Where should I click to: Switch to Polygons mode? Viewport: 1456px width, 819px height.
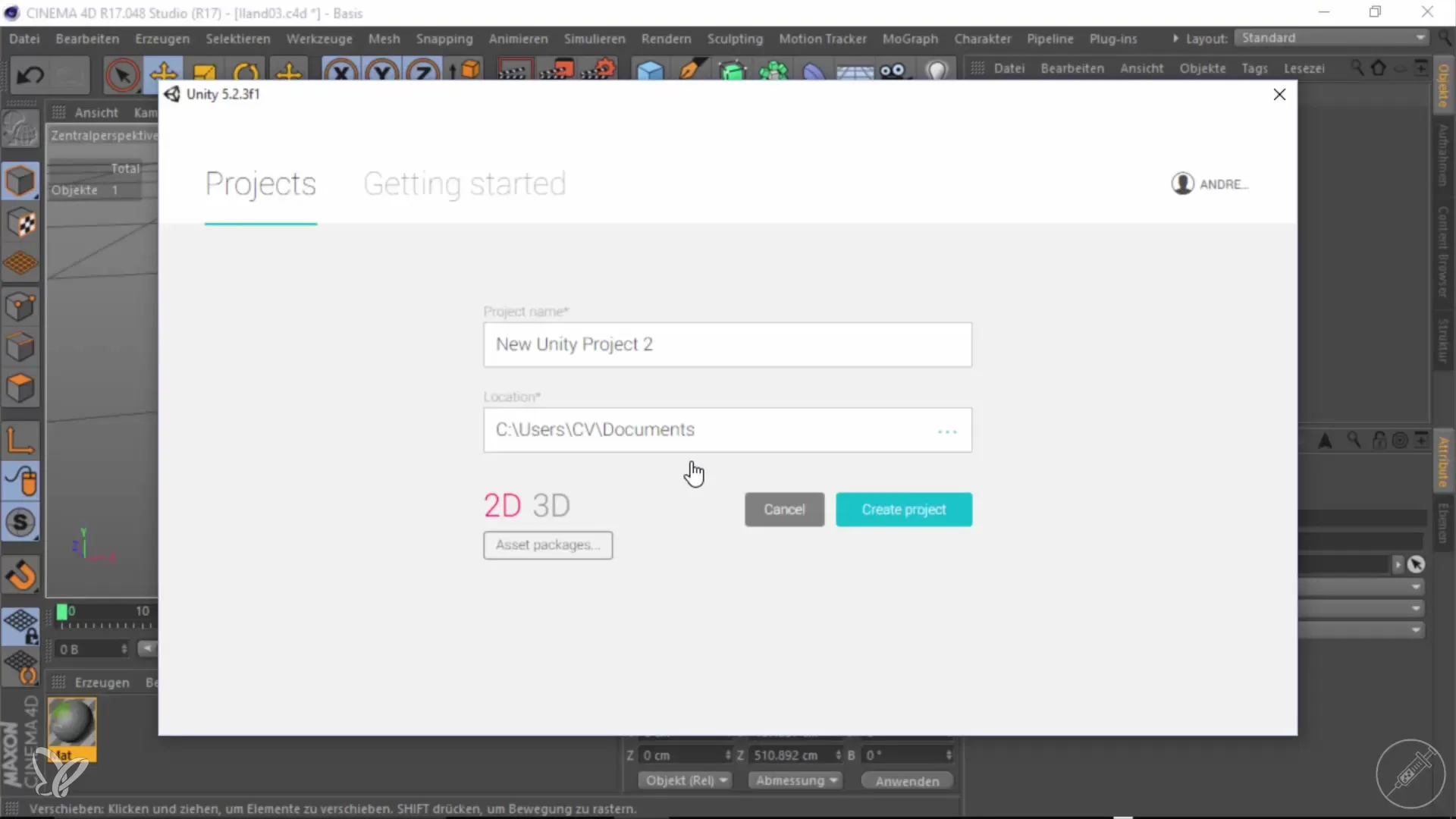click(x=20, y=389)
